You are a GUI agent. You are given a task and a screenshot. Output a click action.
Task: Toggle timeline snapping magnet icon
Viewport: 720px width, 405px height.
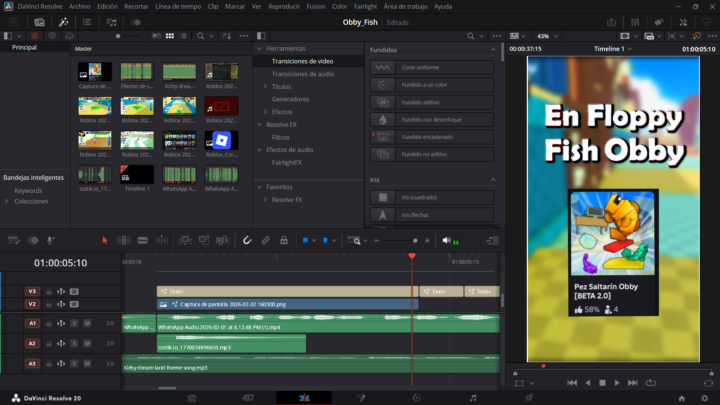247,240
